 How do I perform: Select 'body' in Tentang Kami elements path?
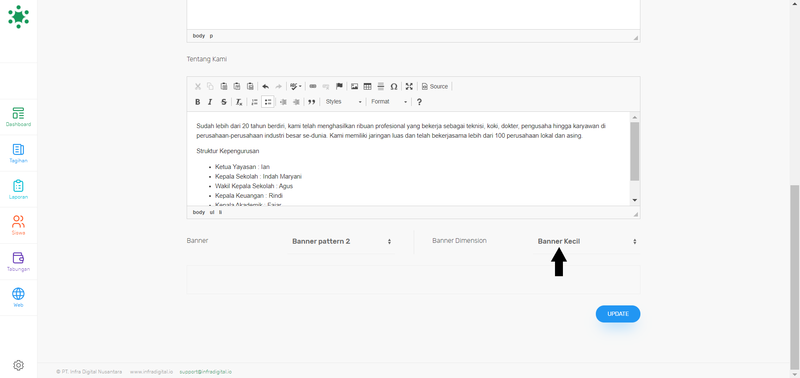[198, 212]
